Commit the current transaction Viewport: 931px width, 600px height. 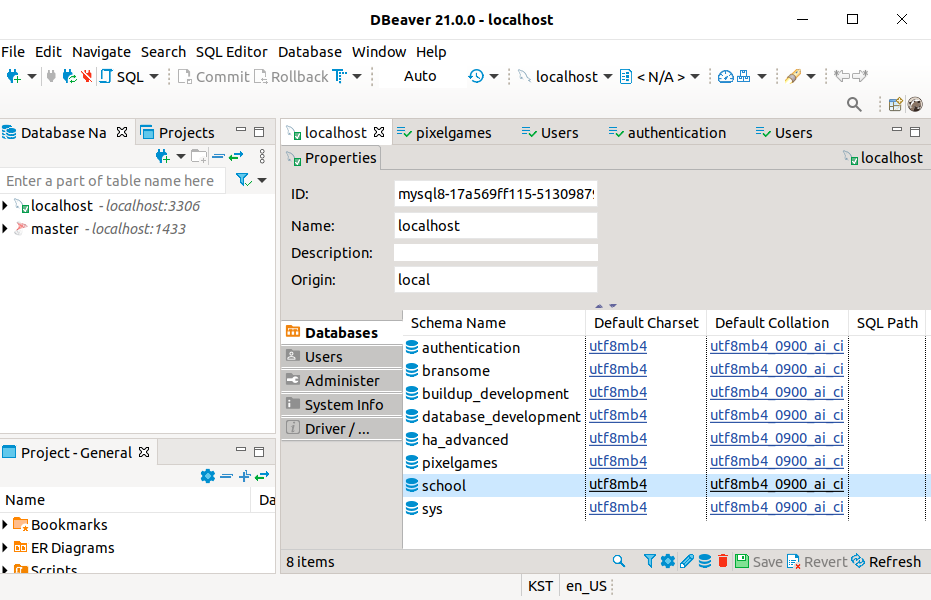pos(213,76)
